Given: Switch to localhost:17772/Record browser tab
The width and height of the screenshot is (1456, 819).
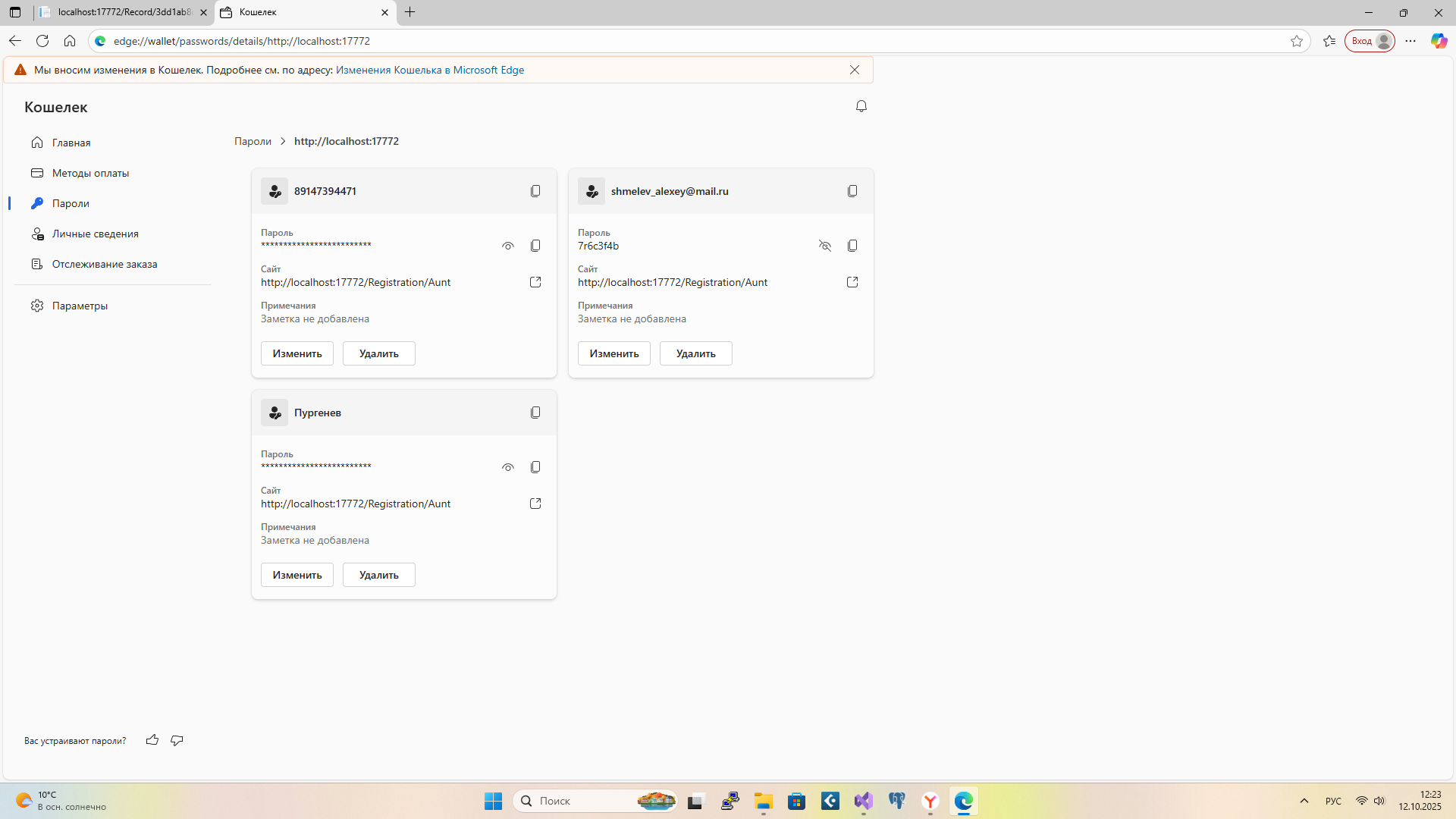Looking at the screenshot, I should click(124, 12).
